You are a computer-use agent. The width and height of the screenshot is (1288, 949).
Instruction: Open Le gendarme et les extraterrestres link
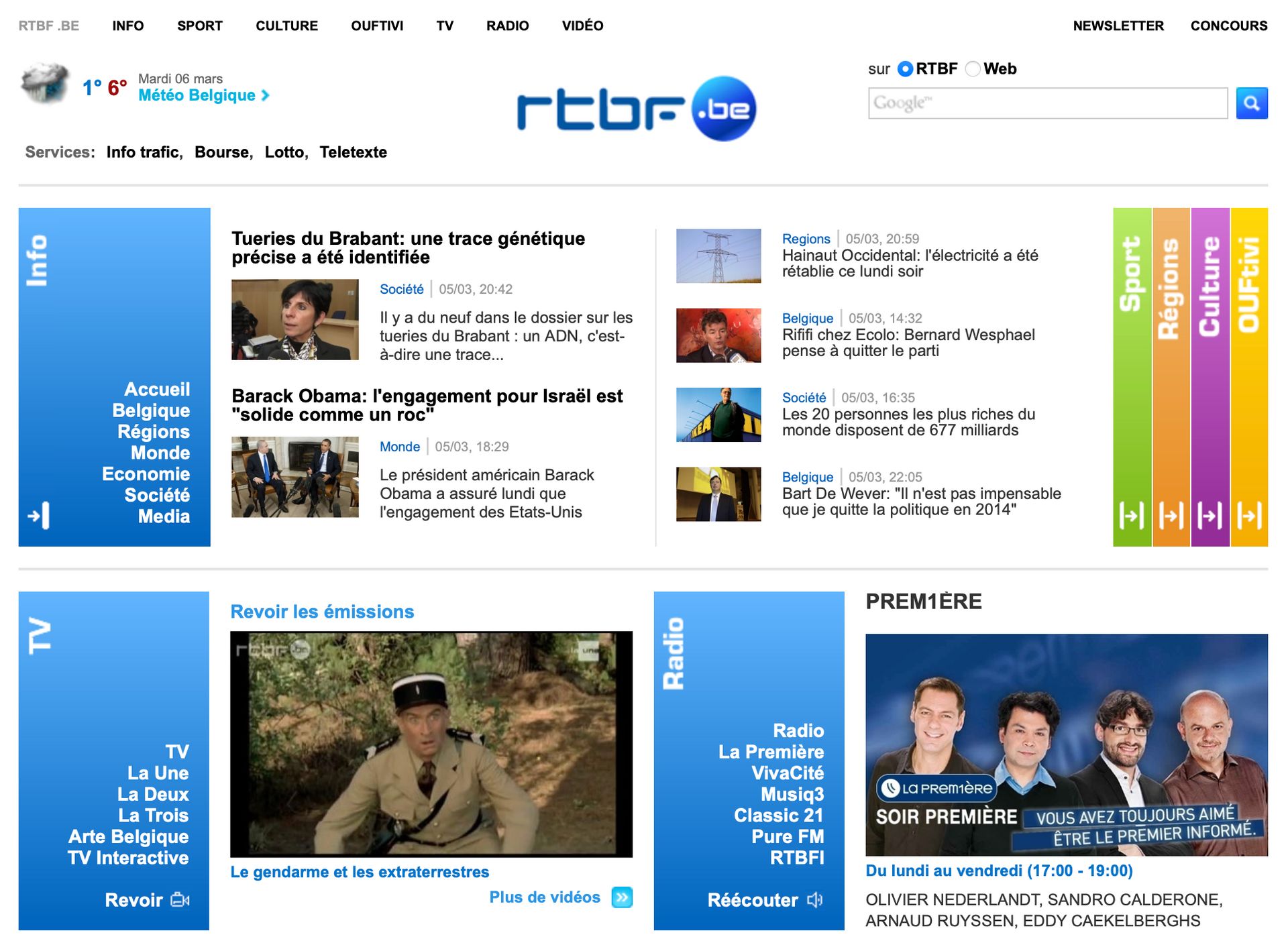(x=360, y=872)
